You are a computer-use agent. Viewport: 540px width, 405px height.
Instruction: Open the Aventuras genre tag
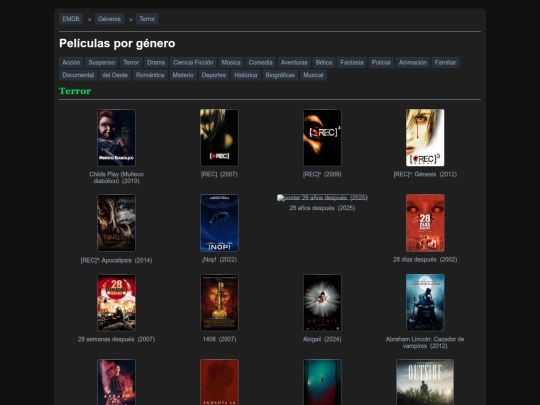coord(294,62)
